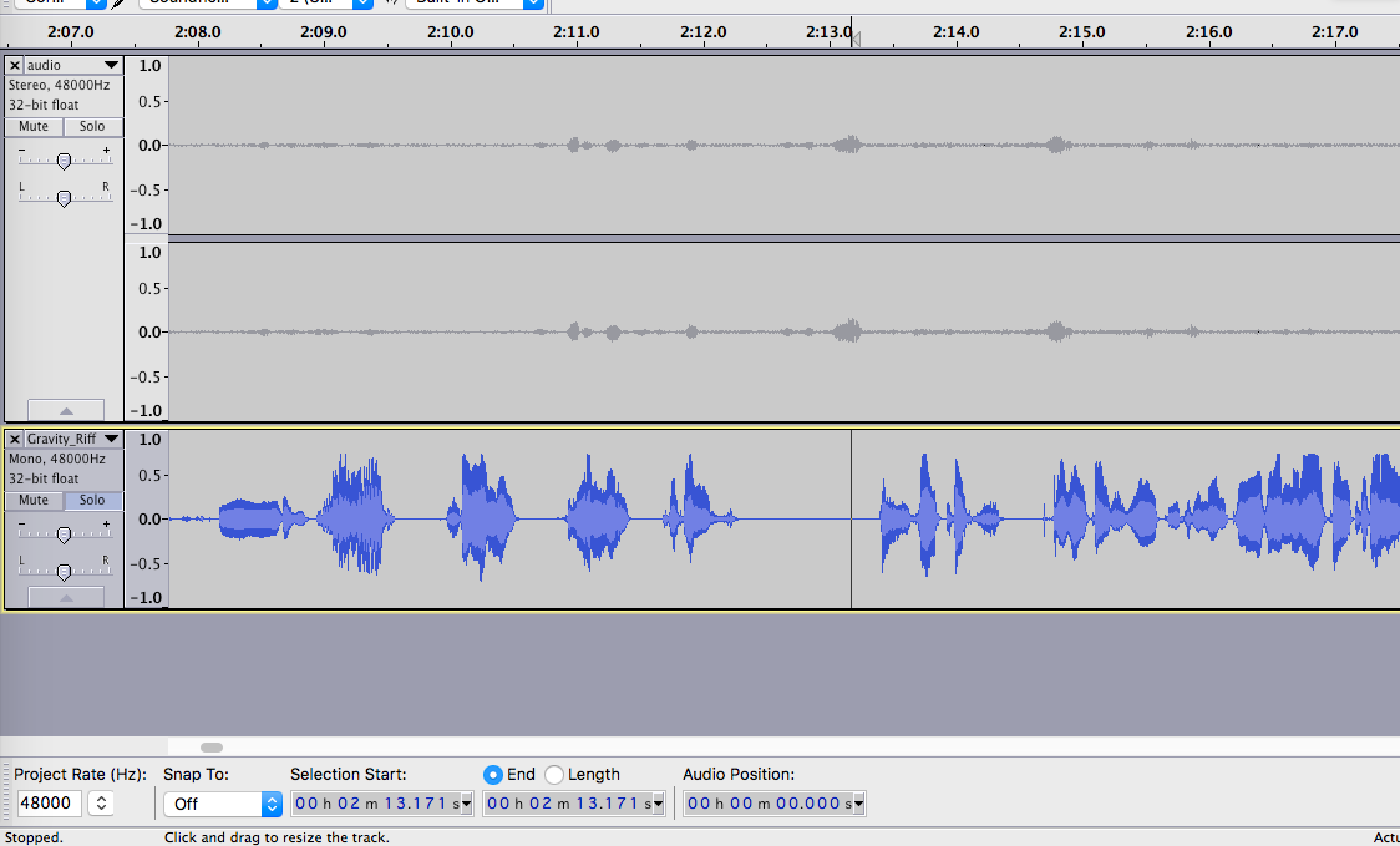
Task: Select the Length radio button
Action: [x=554, y=774]
